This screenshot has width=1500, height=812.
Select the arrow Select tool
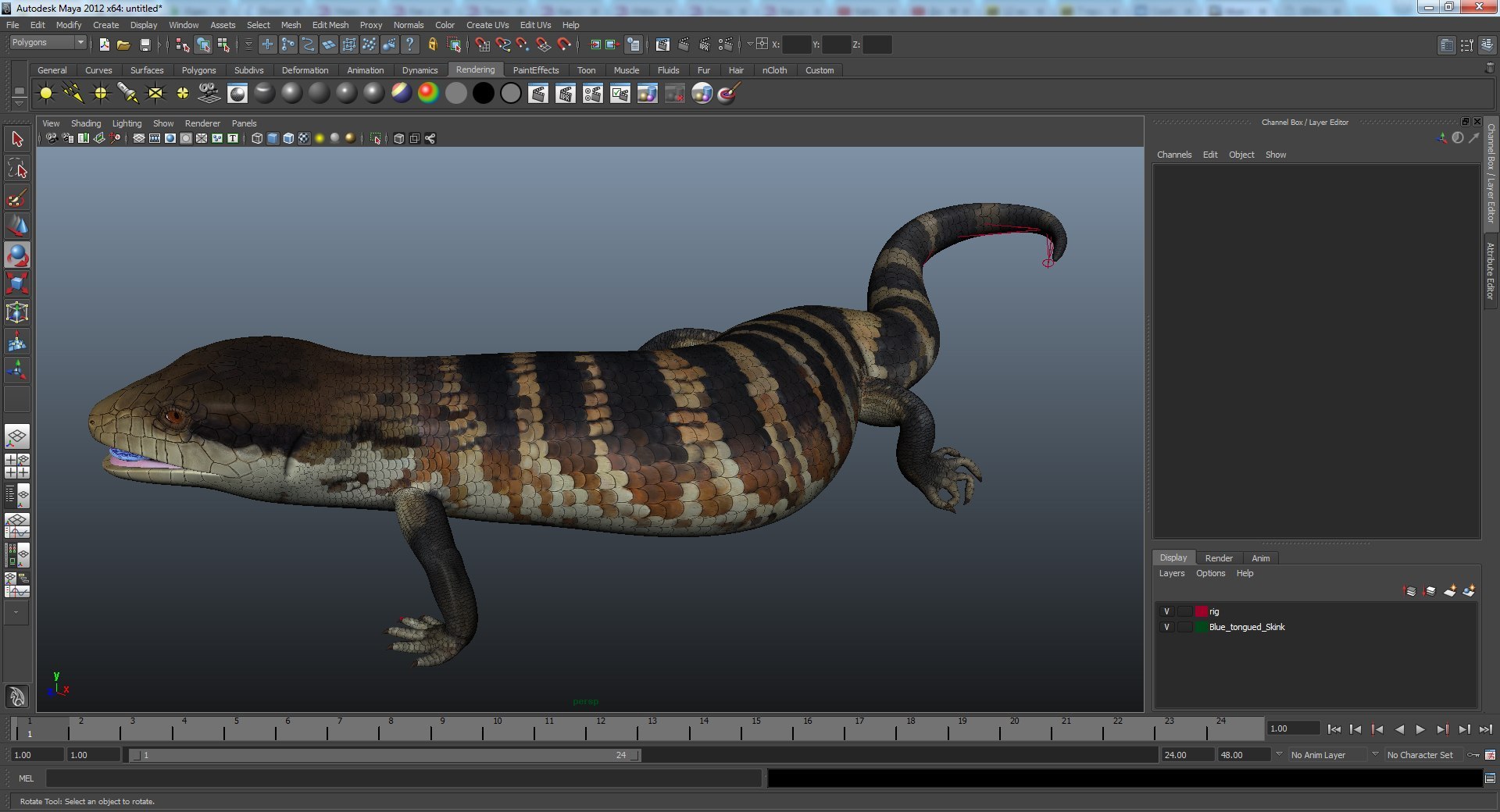point(17,140)
